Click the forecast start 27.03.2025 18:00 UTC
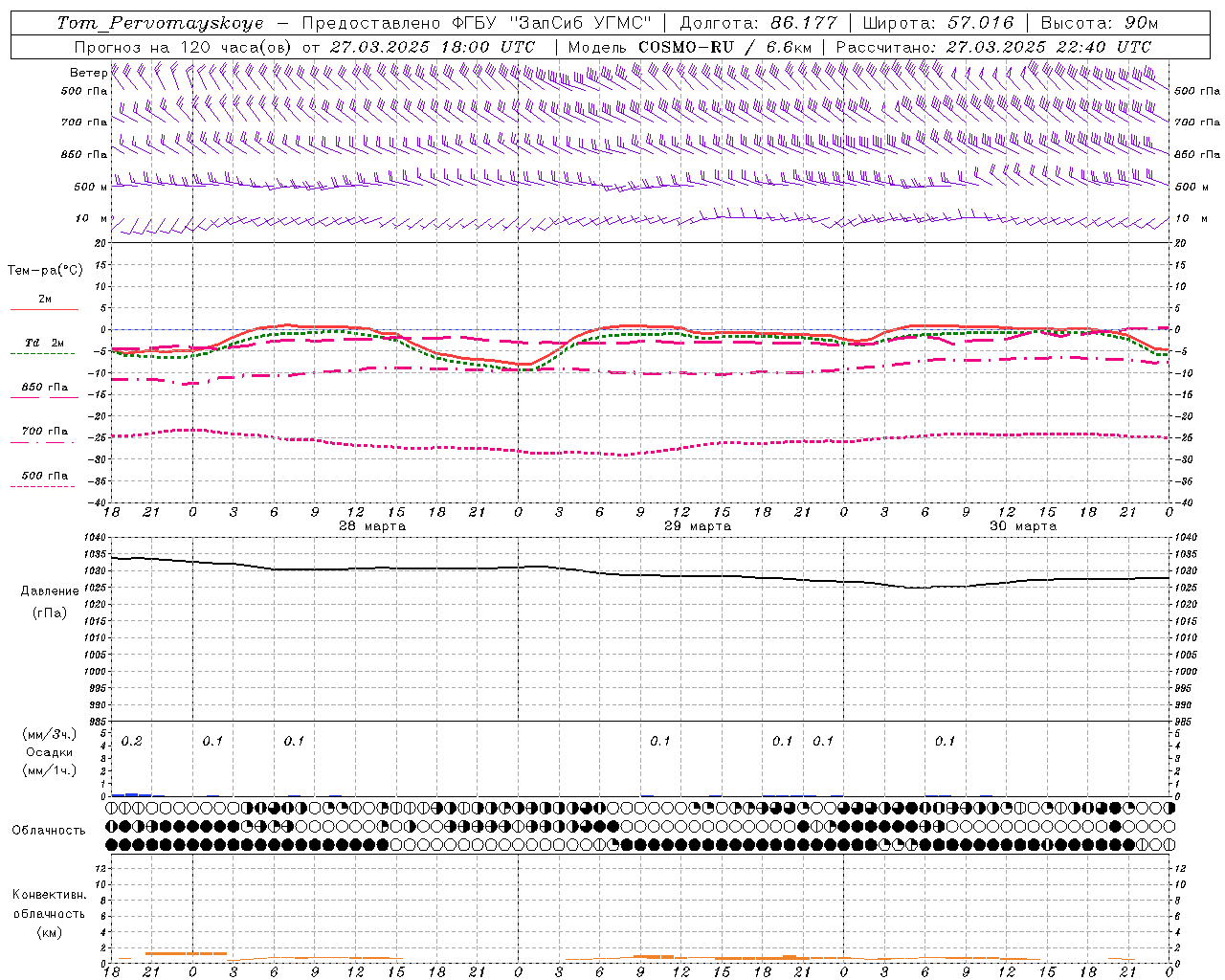This screenshot has height=980, width=1225. coord(433,47)
